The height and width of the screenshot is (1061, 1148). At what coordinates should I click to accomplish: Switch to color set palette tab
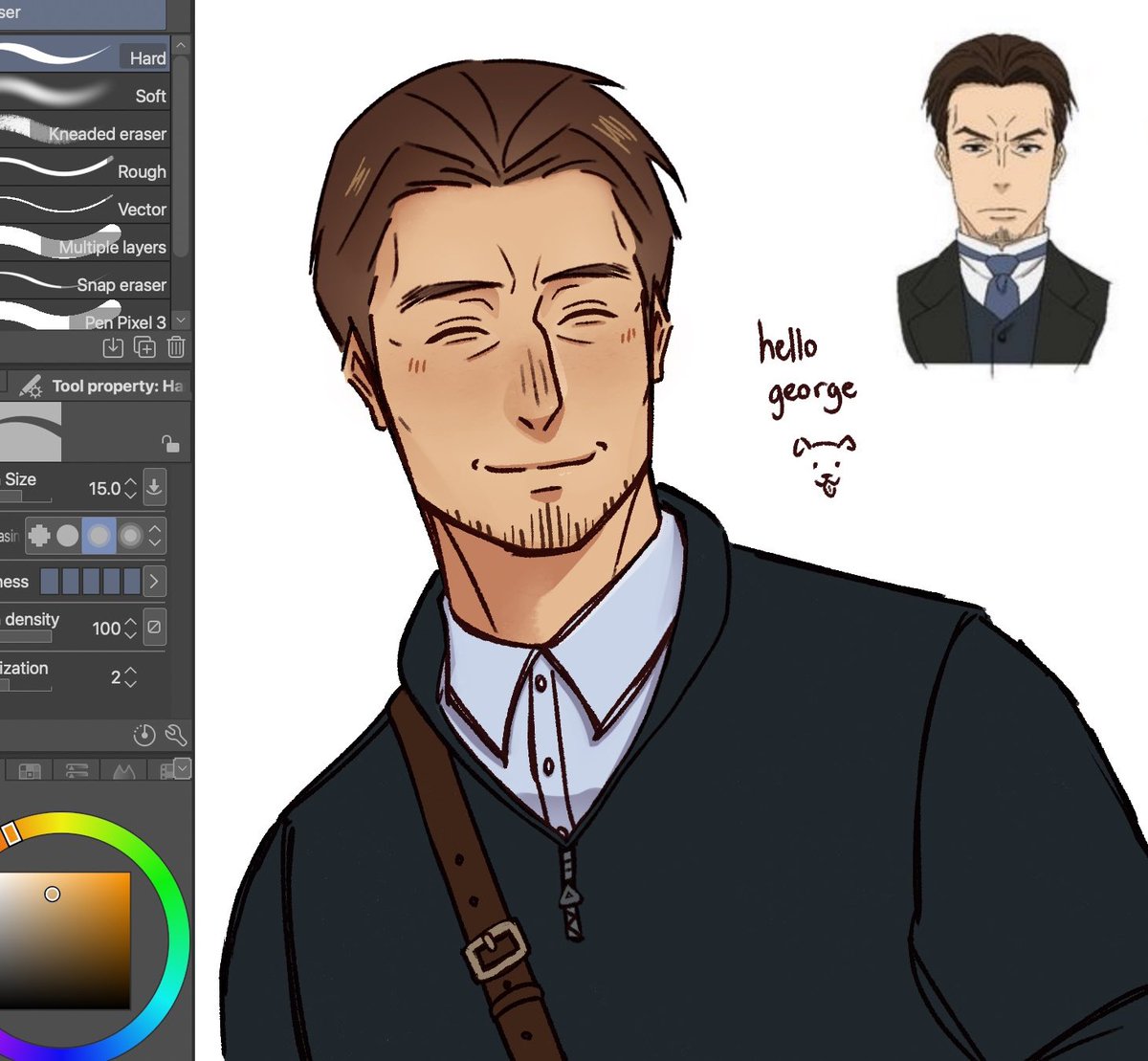(31, 770)
